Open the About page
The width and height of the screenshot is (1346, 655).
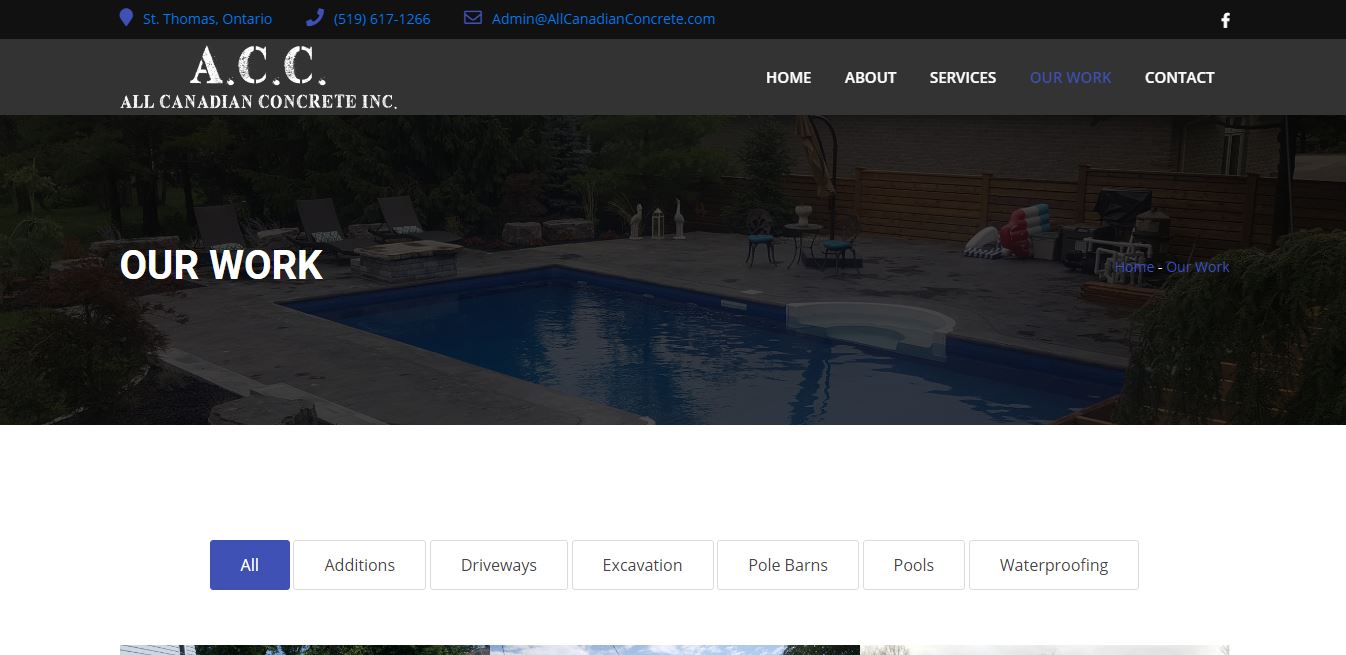(870, 77)
